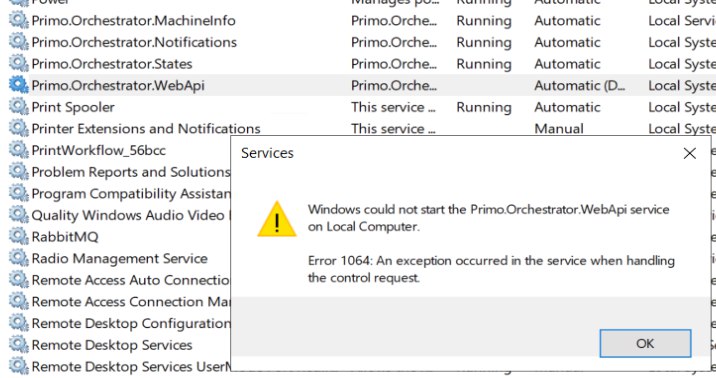Screen dimensions: 716x378
Task: Select the Print Spooler service row
Action: (363, 107)
